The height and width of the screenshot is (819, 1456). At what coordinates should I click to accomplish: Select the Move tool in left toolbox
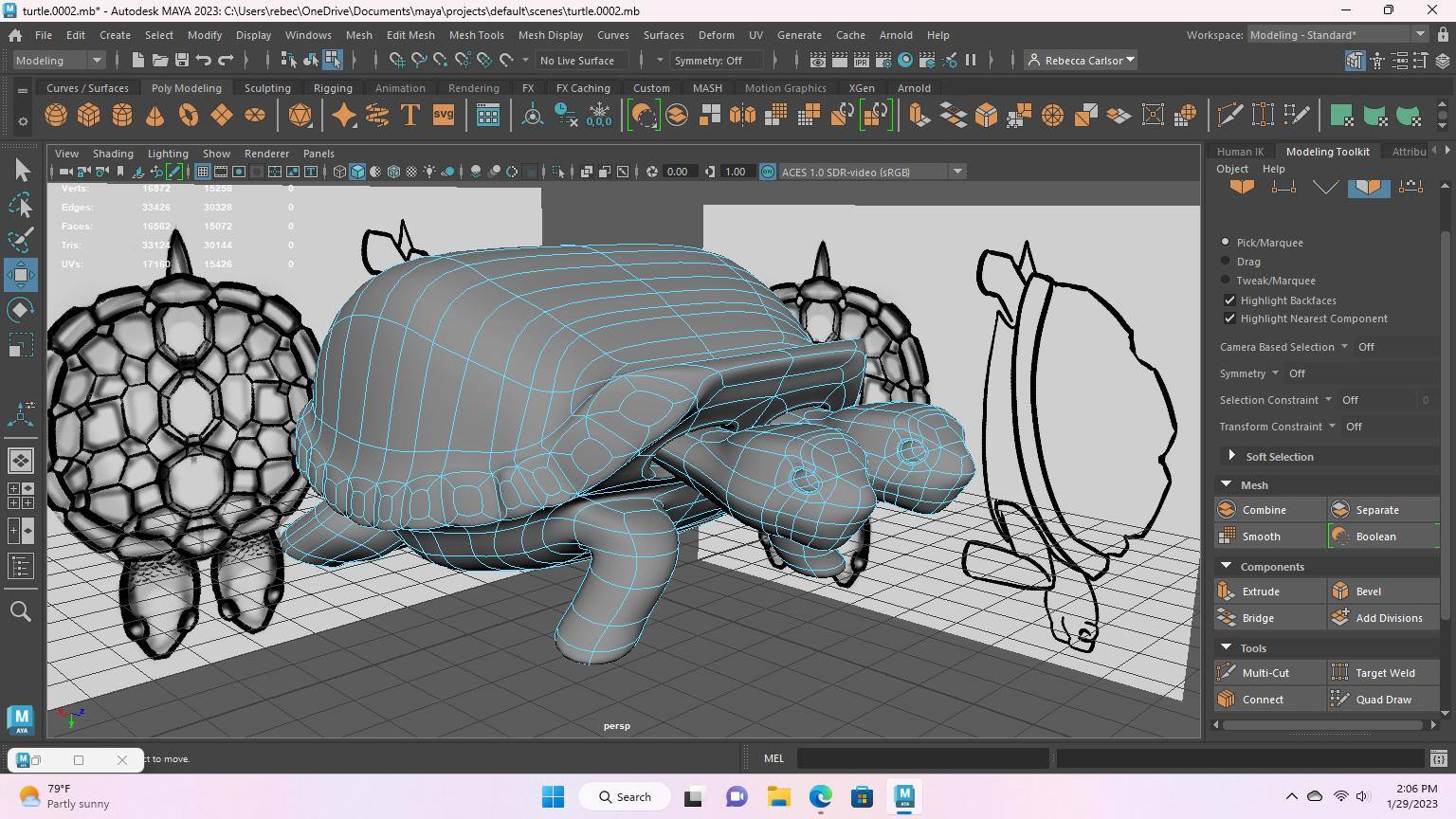tap(21, 275)
